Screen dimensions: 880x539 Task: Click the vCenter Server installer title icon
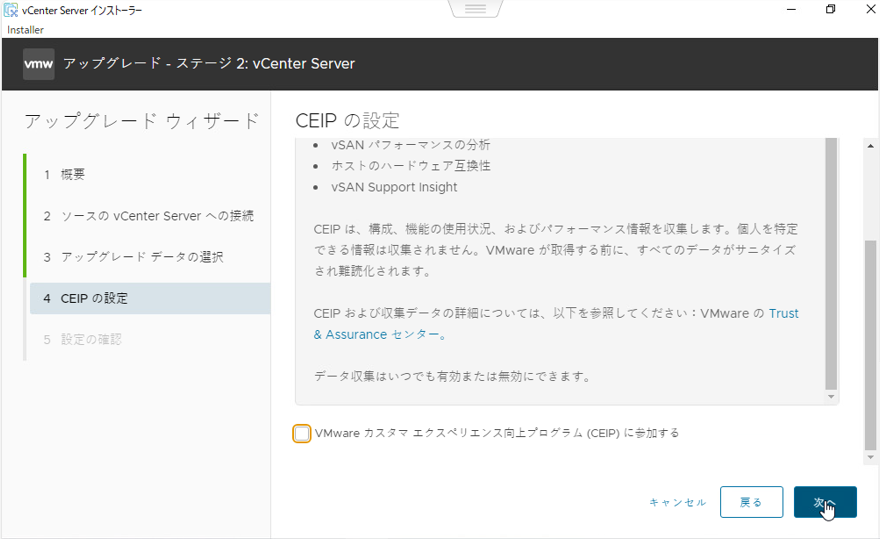(x=11, y=10)
